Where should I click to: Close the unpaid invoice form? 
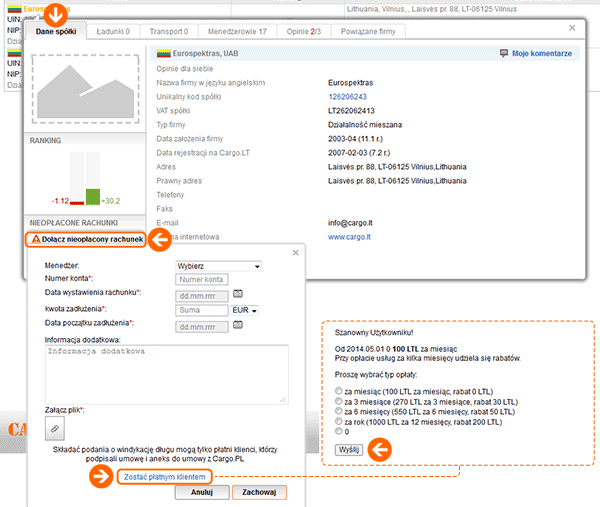click(x=295, y=253)
